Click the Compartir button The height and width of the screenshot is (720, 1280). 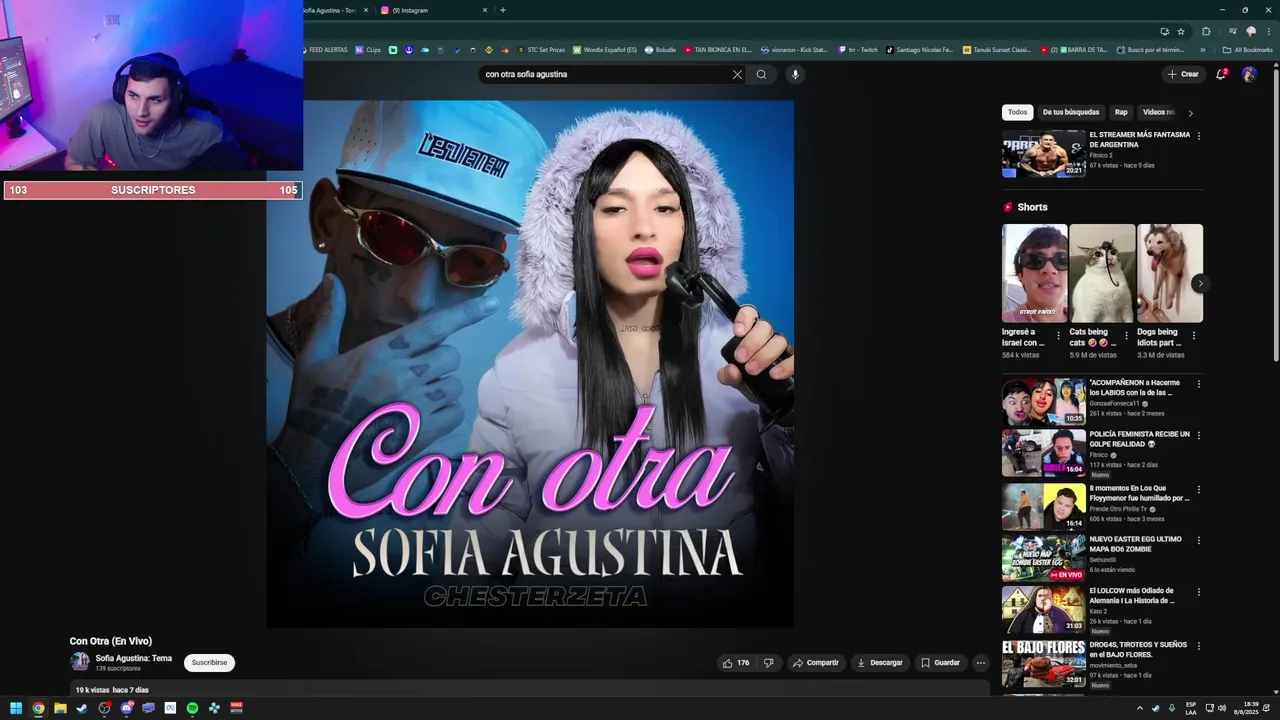pos(815,662)
